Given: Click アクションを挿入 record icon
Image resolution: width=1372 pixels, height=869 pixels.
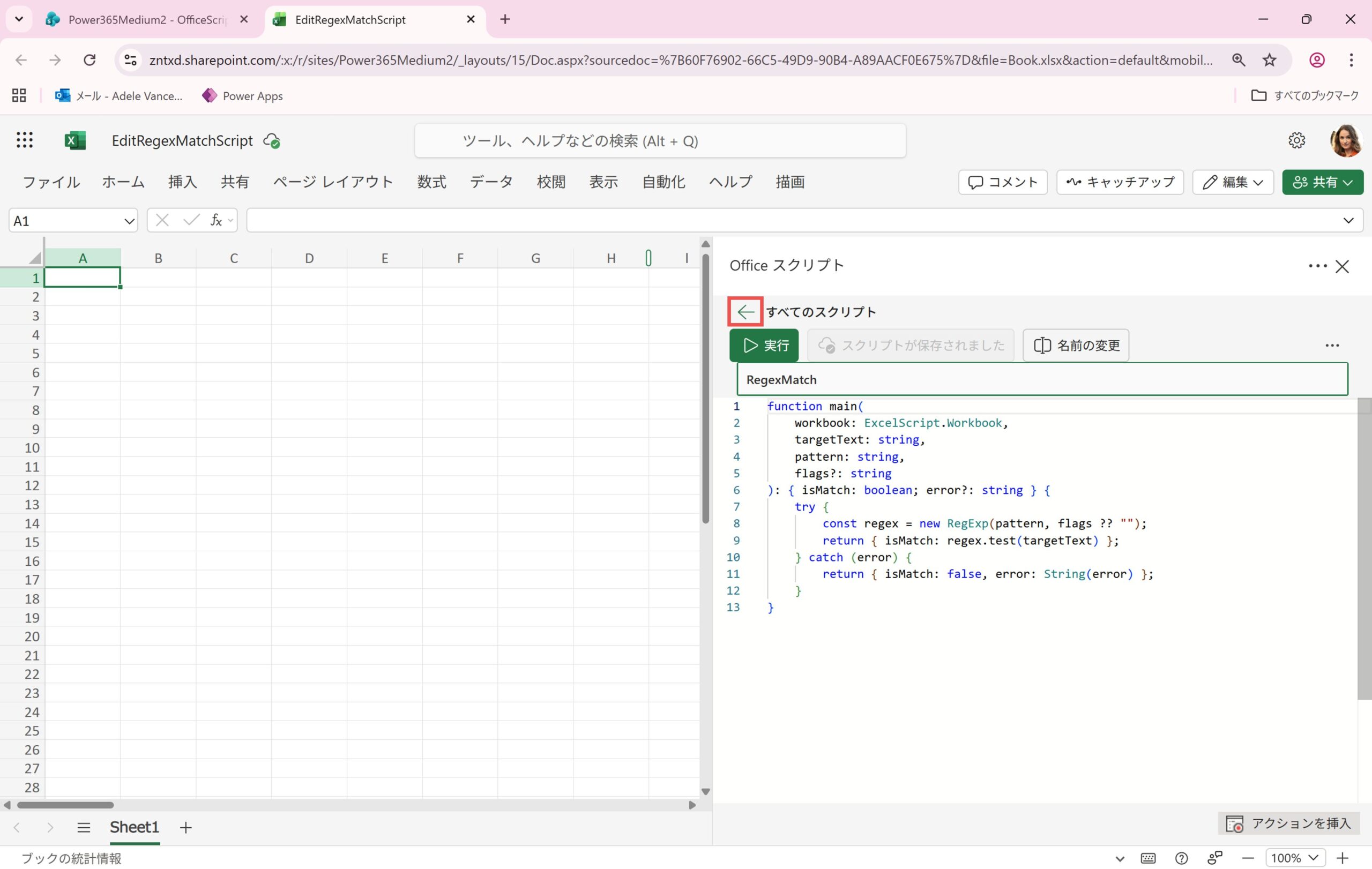Looking at the screenshot, I should (1235, 823).
